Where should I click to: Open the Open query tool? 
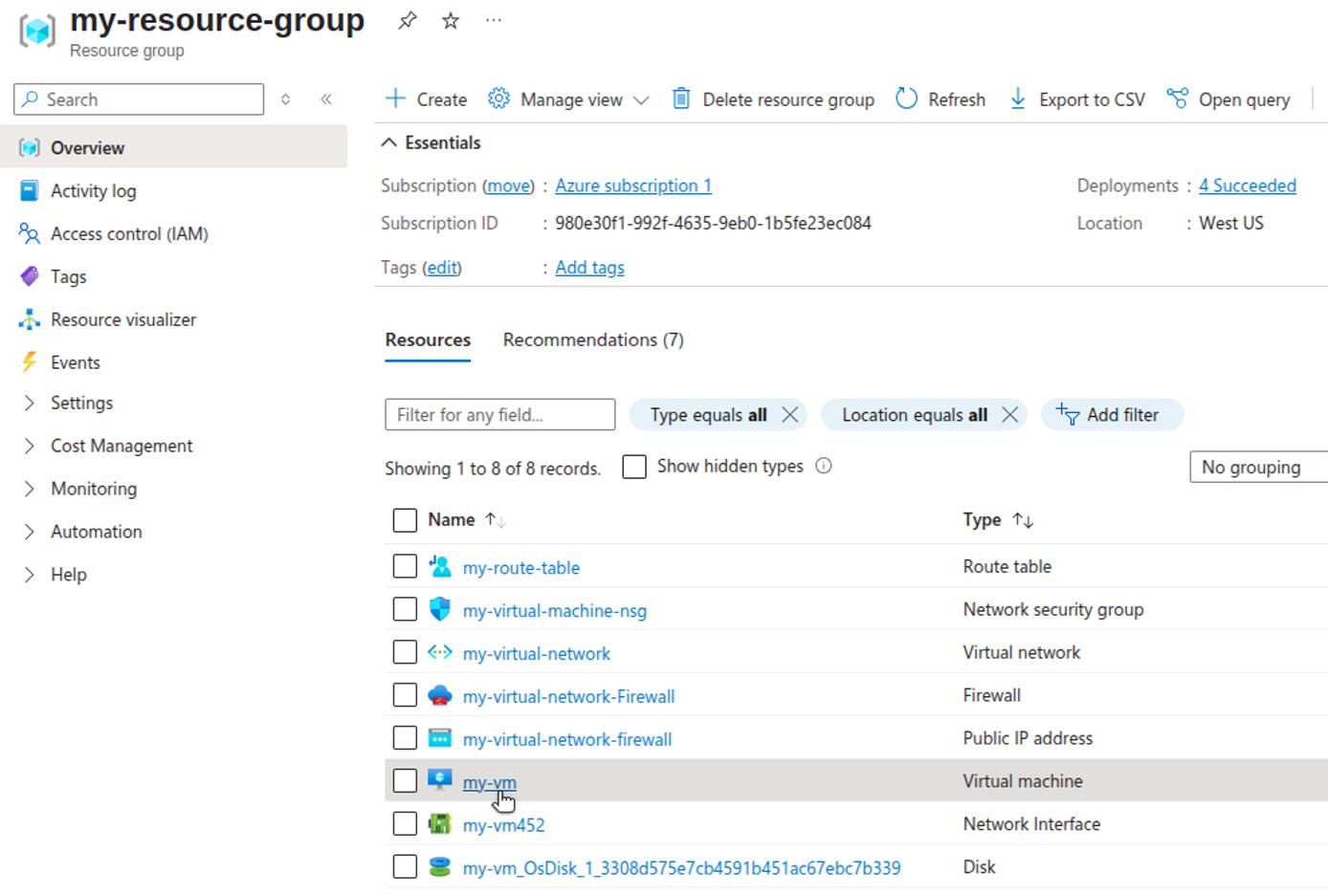click(1179, 98)
